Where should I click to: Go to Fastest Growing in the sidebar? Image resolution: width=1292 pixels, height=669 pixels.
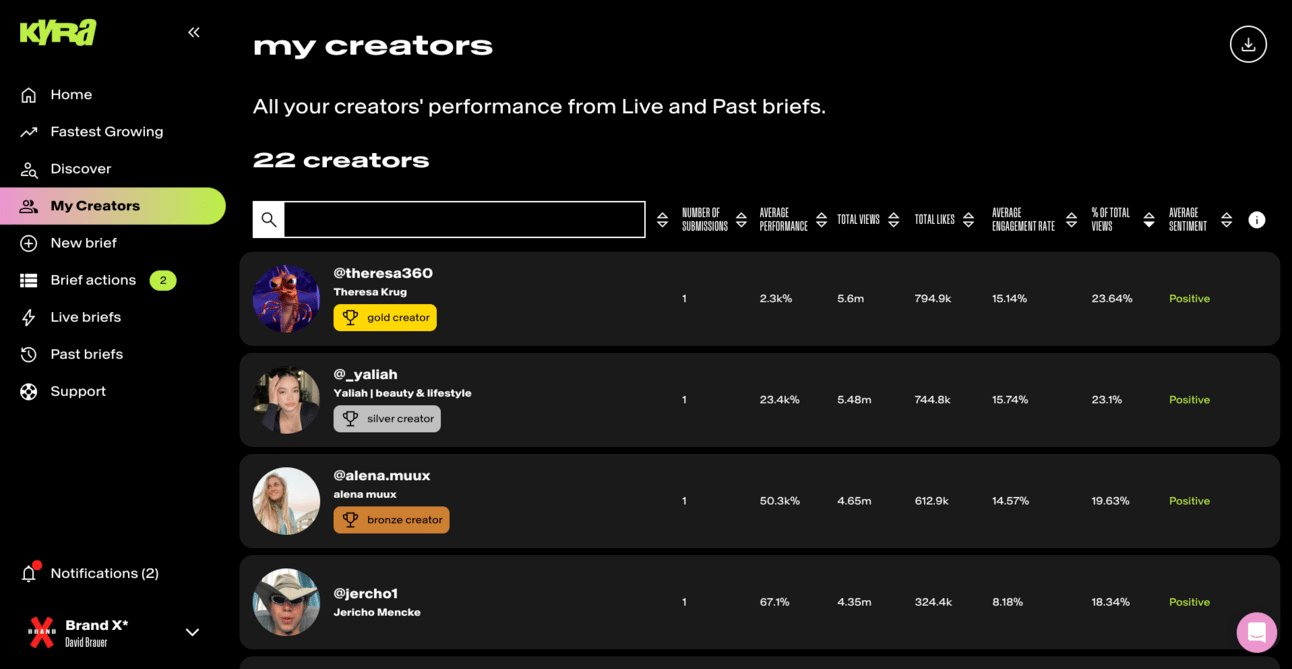(106, 132)
